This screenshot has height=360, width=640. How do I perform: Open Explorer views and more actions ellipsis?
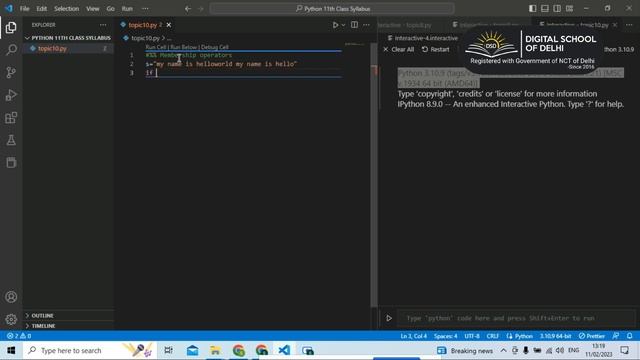[103, 25]
